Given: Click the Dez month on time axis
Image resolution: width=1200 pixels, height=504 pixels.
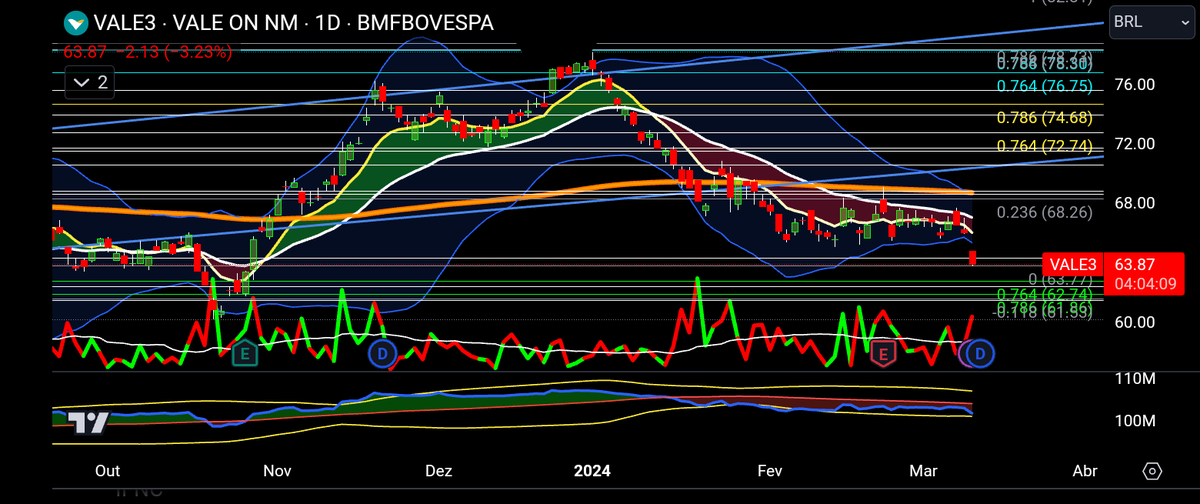Looking at the screenshot, I should pos(438,471).
